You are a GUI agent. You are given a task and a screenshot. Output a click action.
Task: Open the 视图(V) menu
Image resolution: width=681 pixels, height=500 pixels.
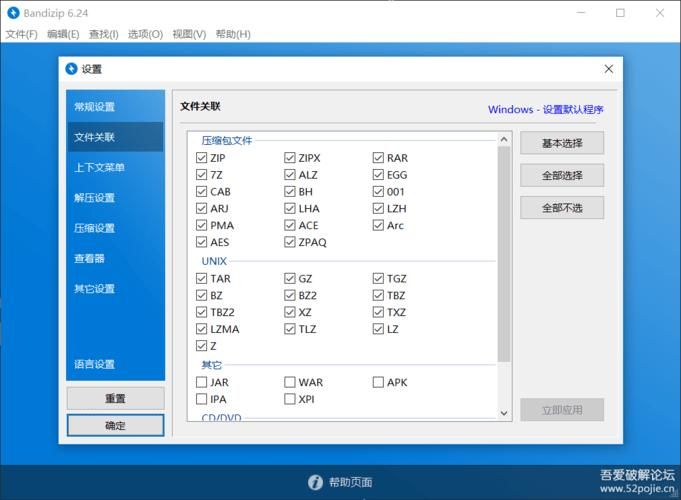(x=189, y=34)
